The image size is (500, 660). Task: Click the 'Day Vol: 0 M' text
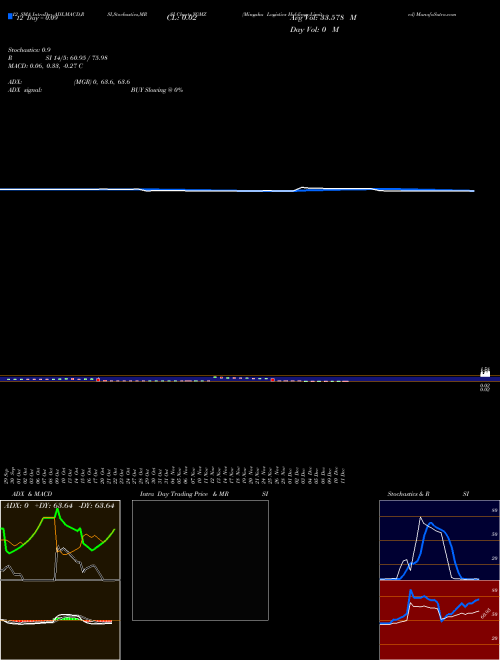tap(314, 29)
